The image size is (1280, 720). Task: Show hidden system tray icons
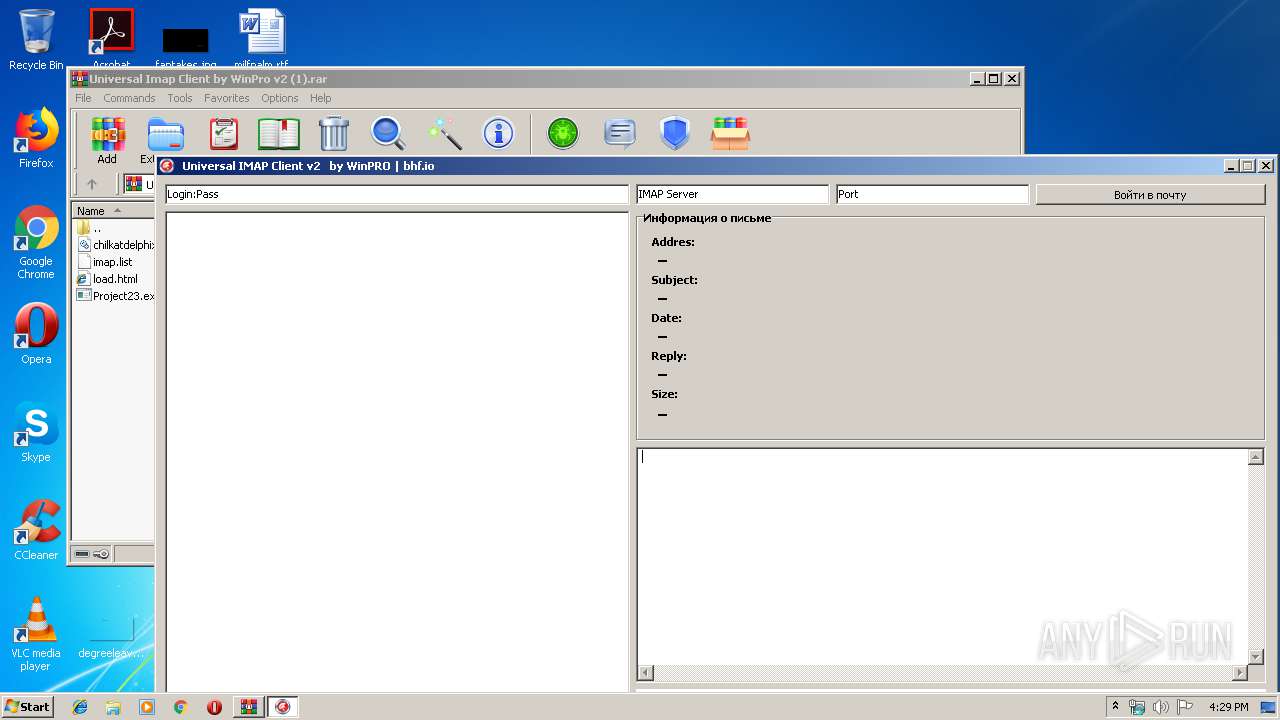(1115, 706)
